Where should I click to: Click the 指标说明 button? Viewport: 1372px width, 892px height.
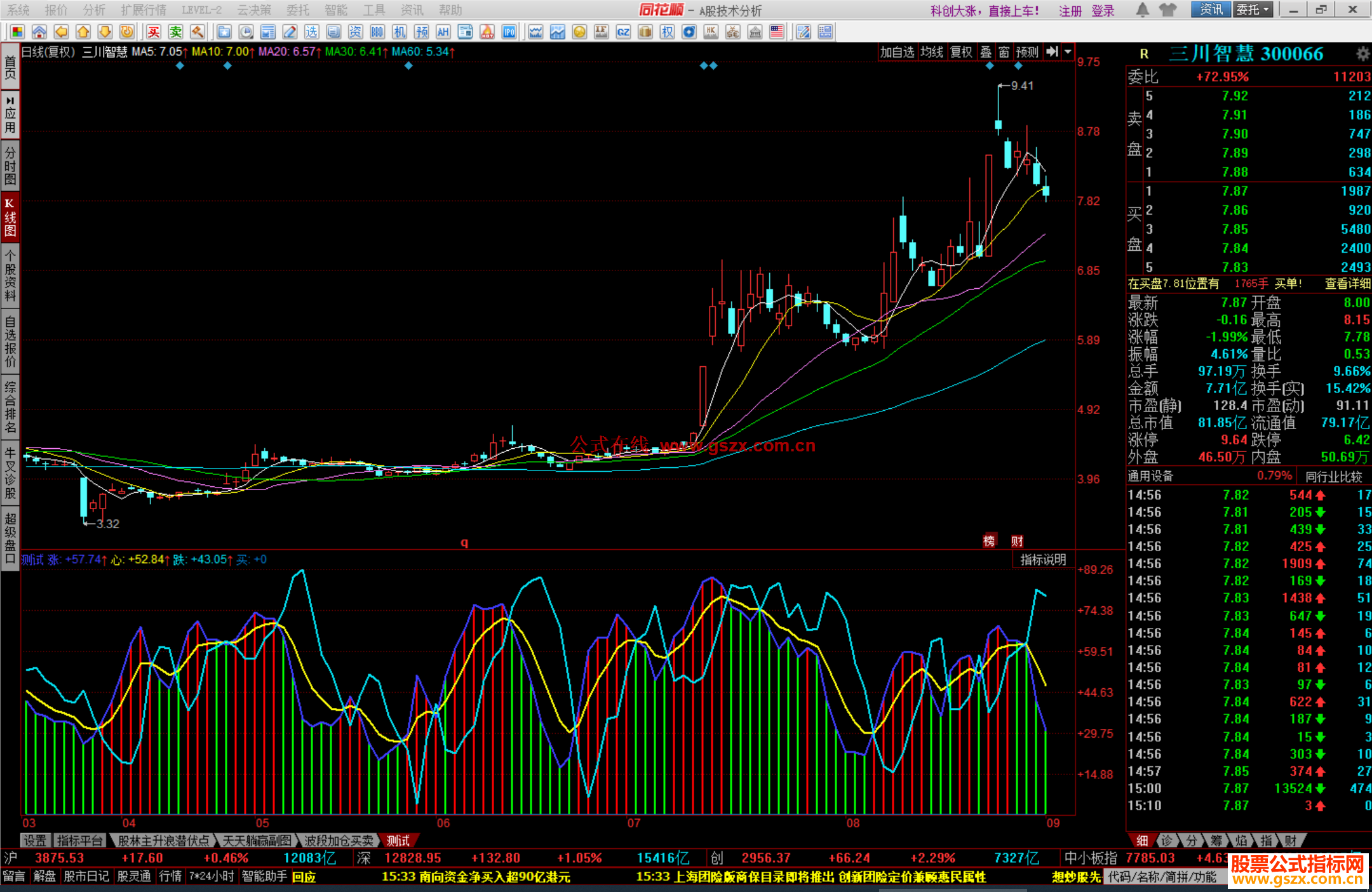pyautogui.click(x=1042, y=559)
